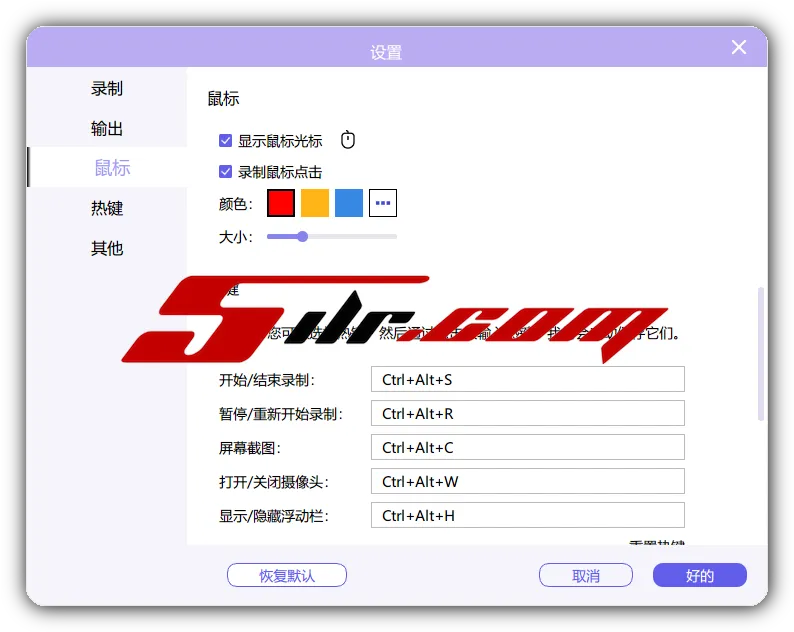Click the 恢复默认 button

pyautogui.click(x=287, y=575)
